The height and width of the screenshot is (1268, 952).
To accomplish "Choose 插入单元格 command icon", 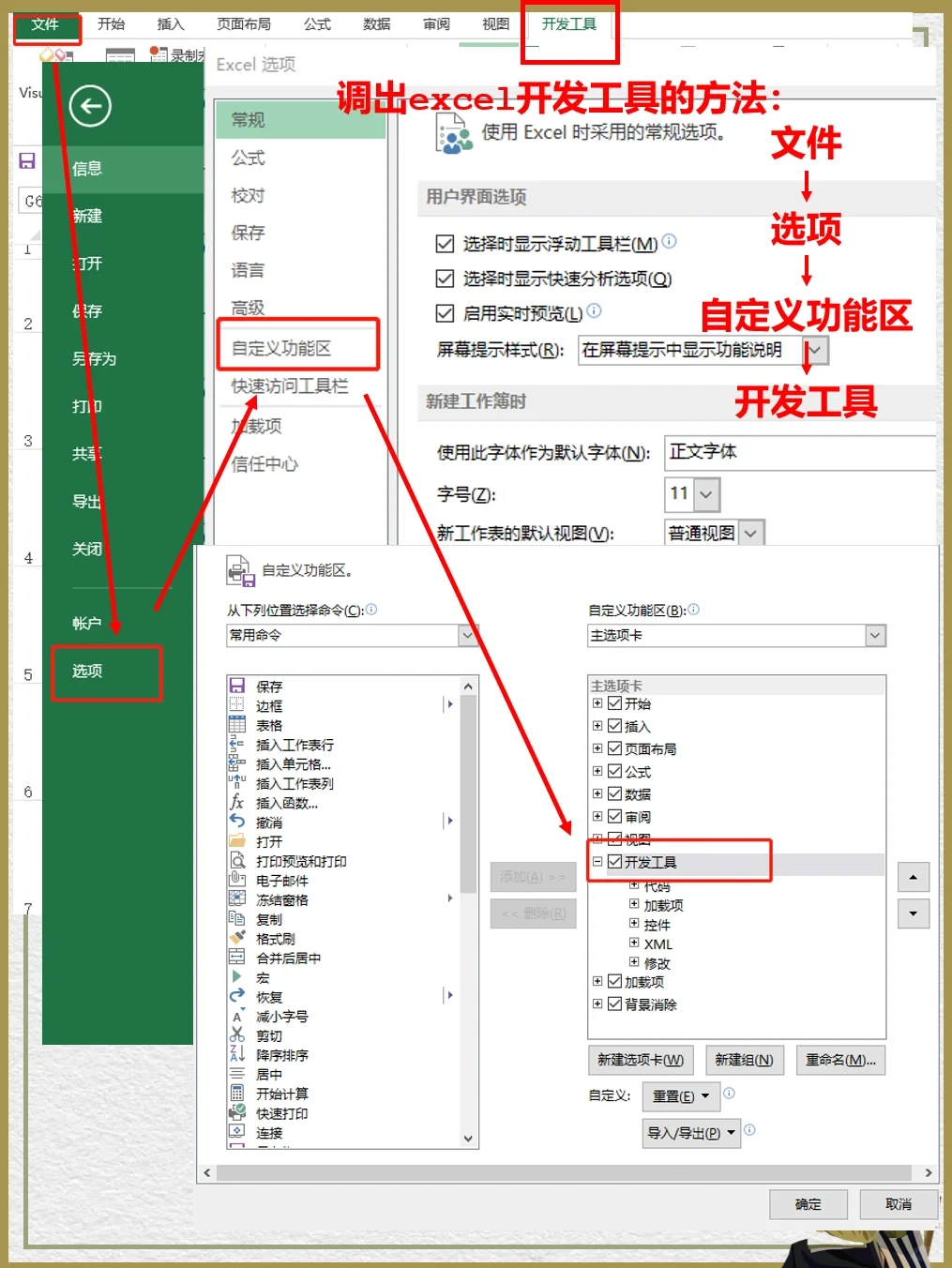I will click(237, 763).
